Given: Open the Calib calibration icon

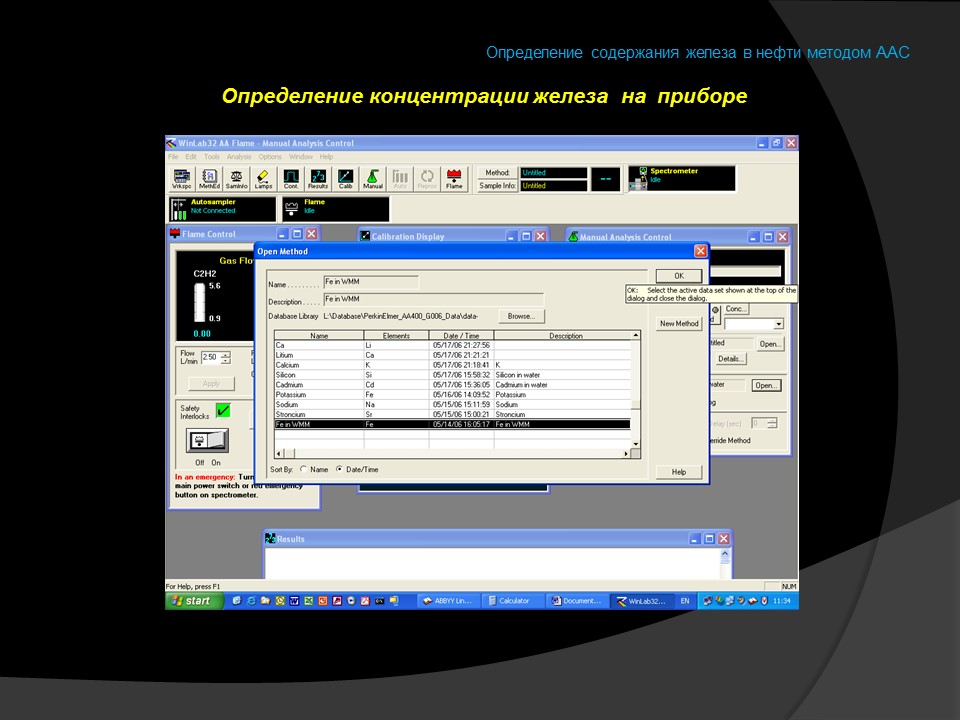Looking at the screenshot, I should click(x=345, y=179).
